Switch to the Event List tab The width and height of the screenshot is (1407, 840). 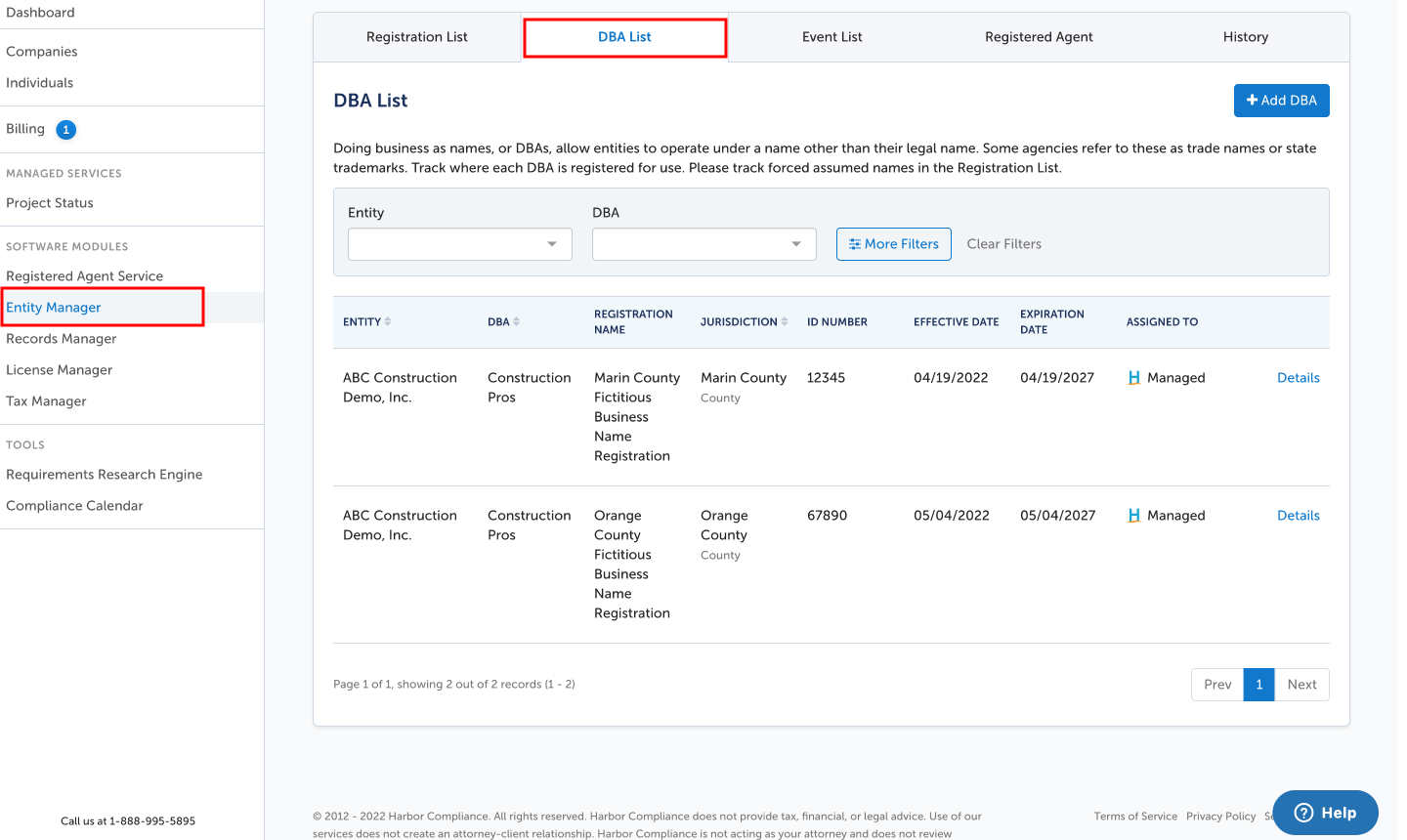(x=832, y=37)
